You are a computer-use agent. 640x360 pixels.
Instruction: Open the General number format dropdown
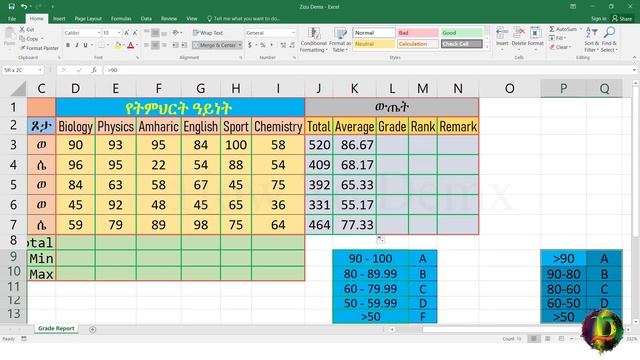point(293,33)
